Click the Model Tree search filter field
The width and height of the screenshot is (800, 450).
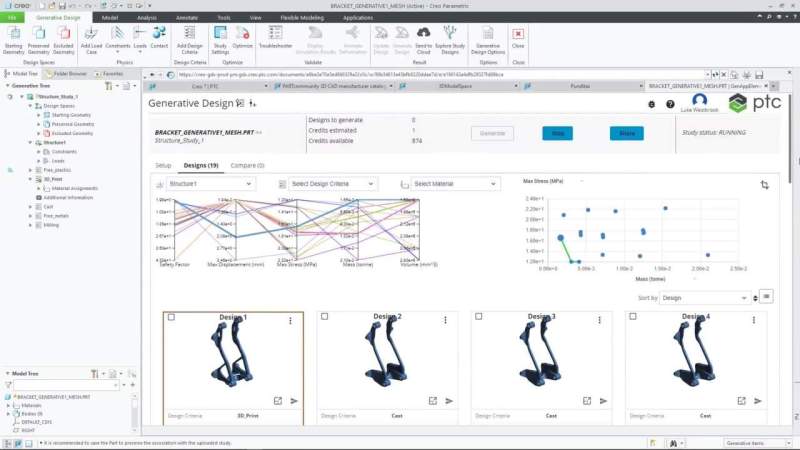tap(66, 385)
